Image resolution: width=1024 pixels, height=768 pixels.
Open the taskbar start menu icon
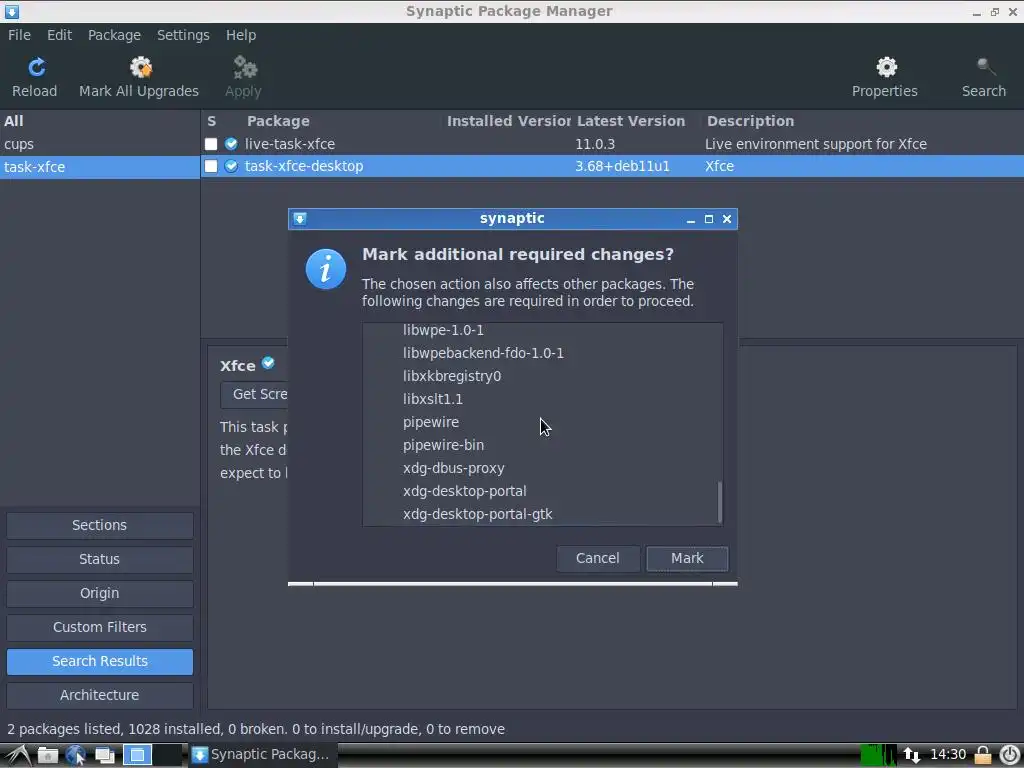[18, 755]
